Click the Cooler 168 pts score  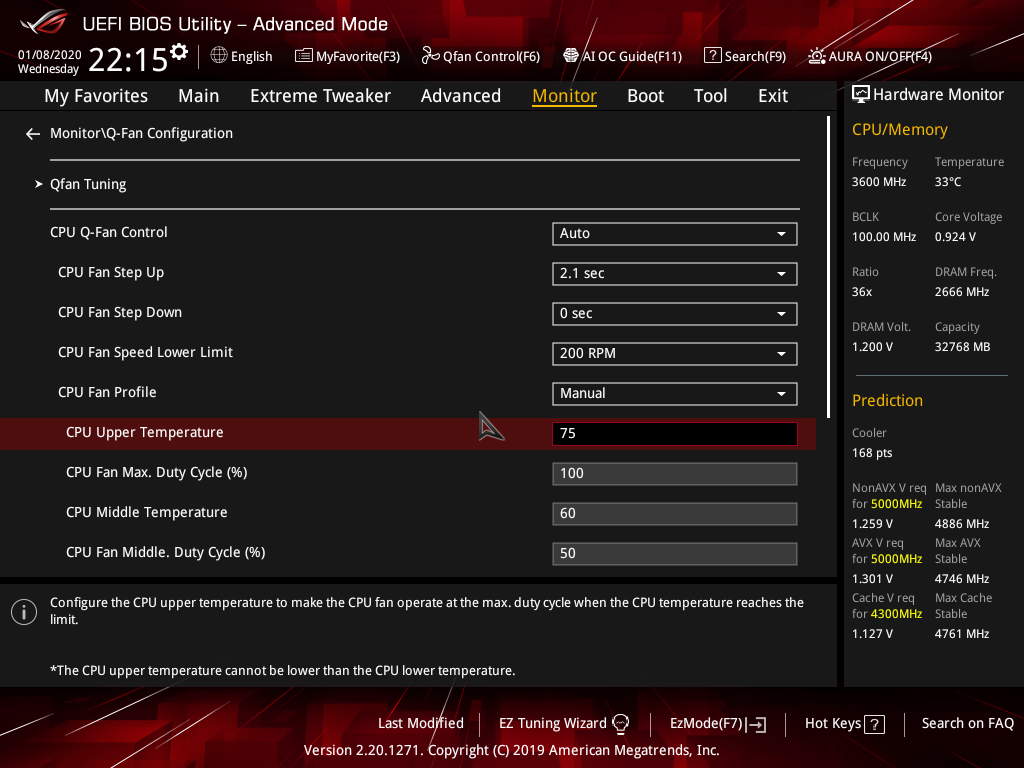tap(872, 453)
